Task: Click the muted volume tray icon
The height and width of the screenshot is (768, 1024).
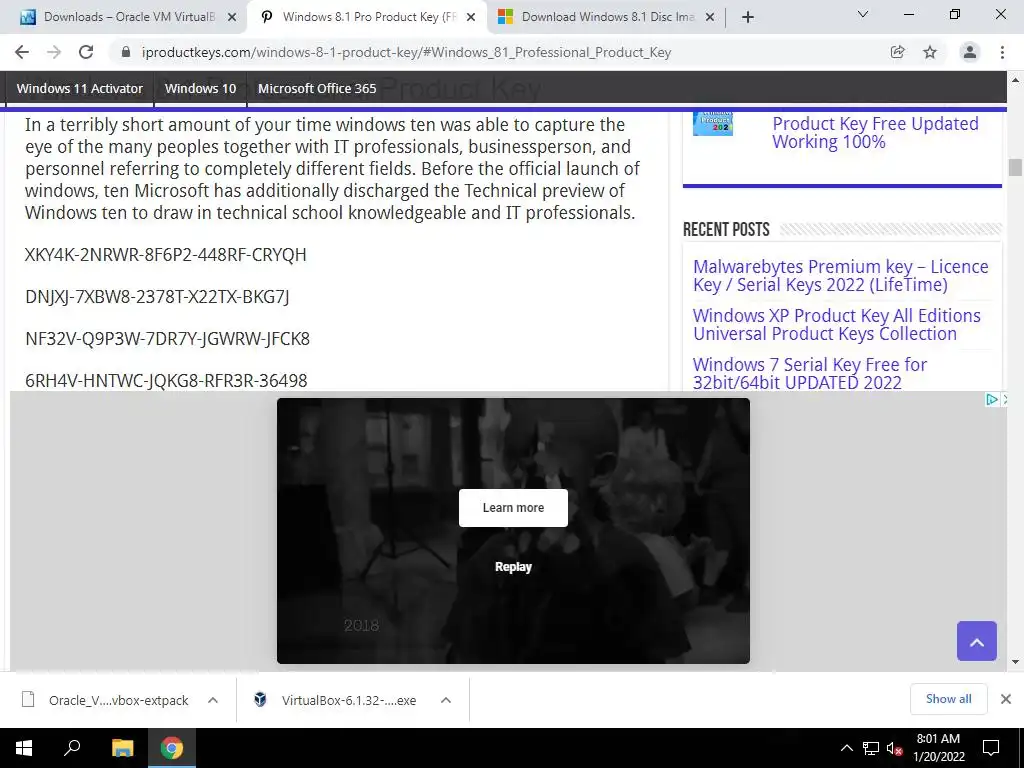Action: (x=894, y=748)
